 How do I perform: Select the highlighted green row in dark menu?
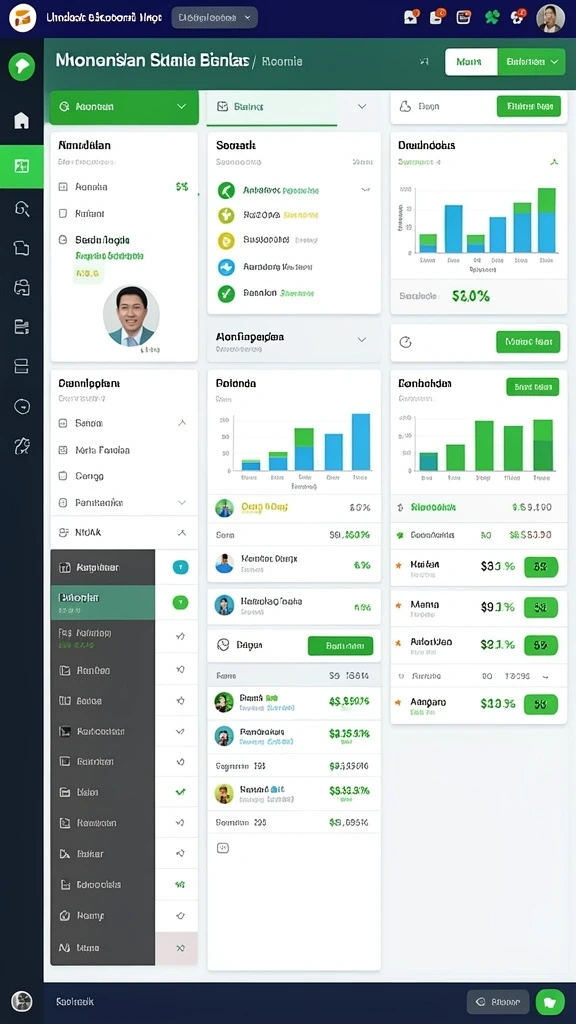(103, 602)
